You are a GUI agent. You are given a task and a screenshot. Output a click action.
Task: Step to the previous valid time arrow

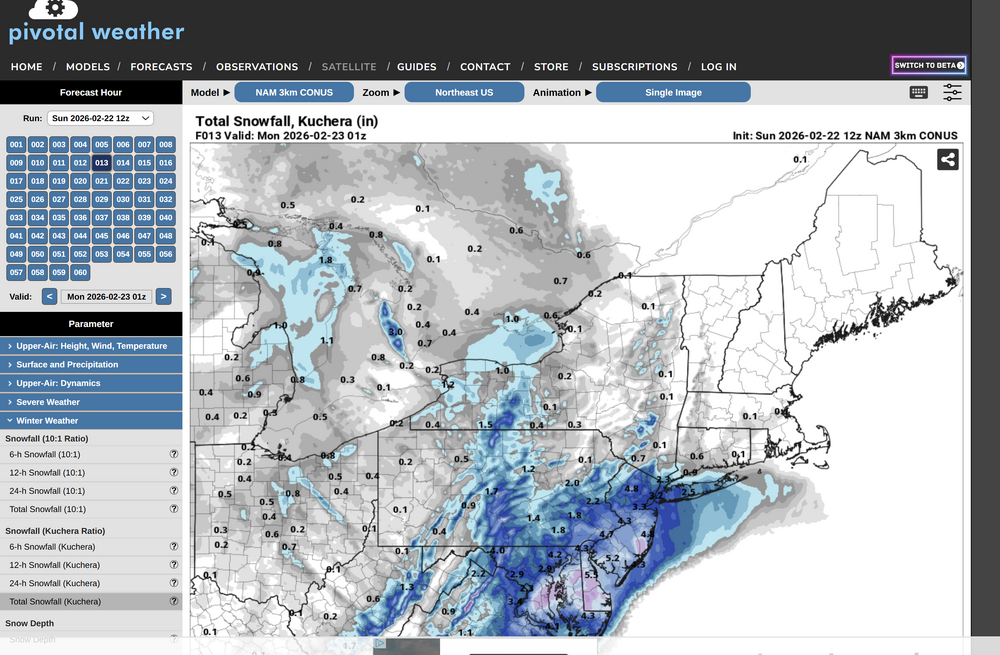[x=49, y=296]
